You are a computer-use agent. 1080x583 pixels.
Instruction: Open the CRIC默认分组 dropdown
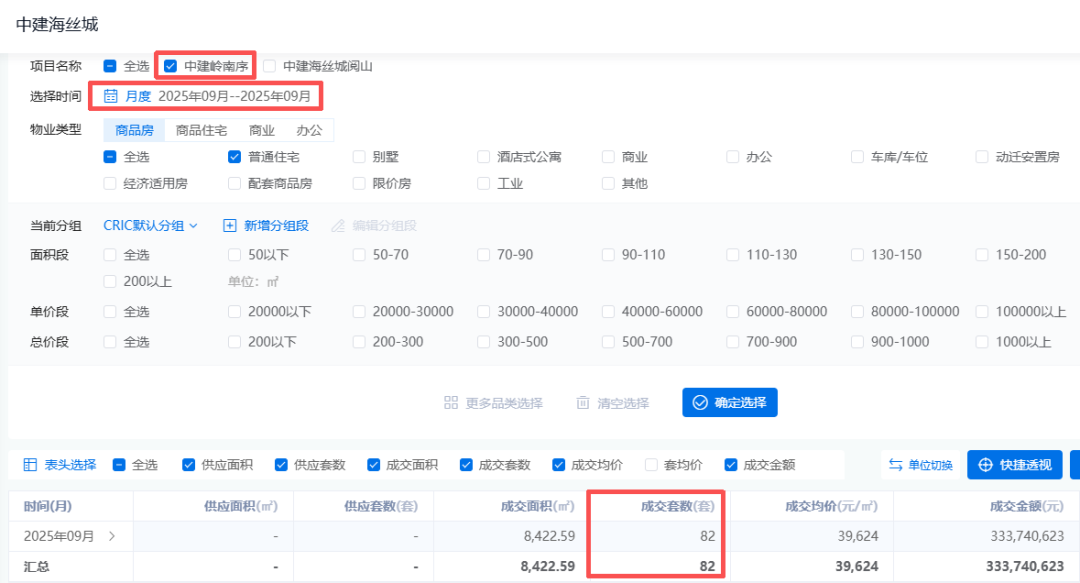pyautogui.click(x=150, y=225)
